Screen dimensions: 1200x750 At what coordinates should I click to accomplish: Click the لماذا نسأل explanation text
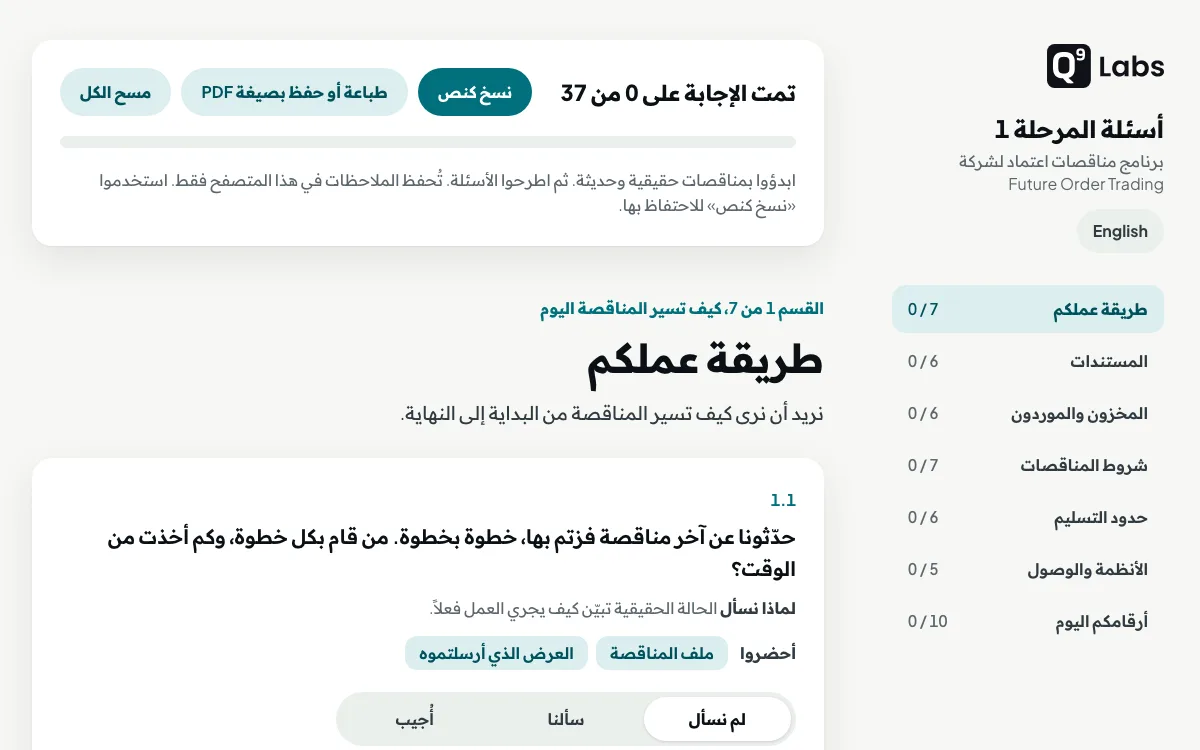[x=612, y=608]
